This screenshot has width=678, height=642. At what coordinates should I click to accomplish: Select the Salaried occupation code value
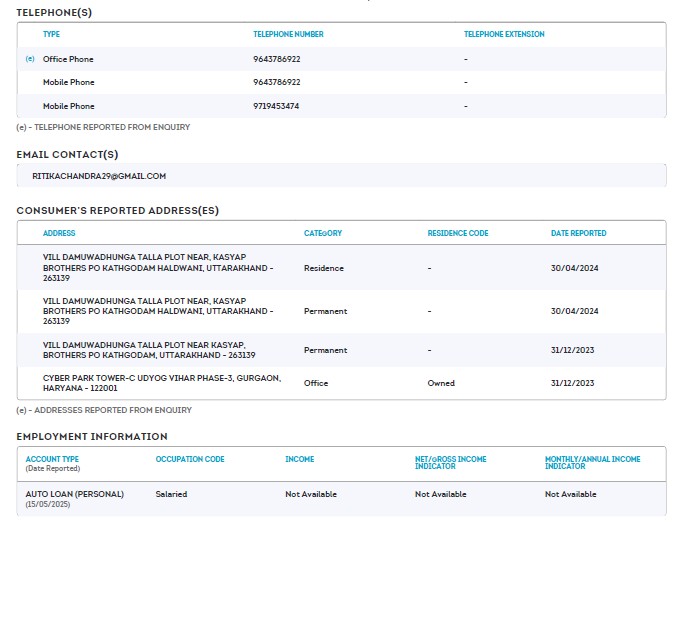click(171, 494)
